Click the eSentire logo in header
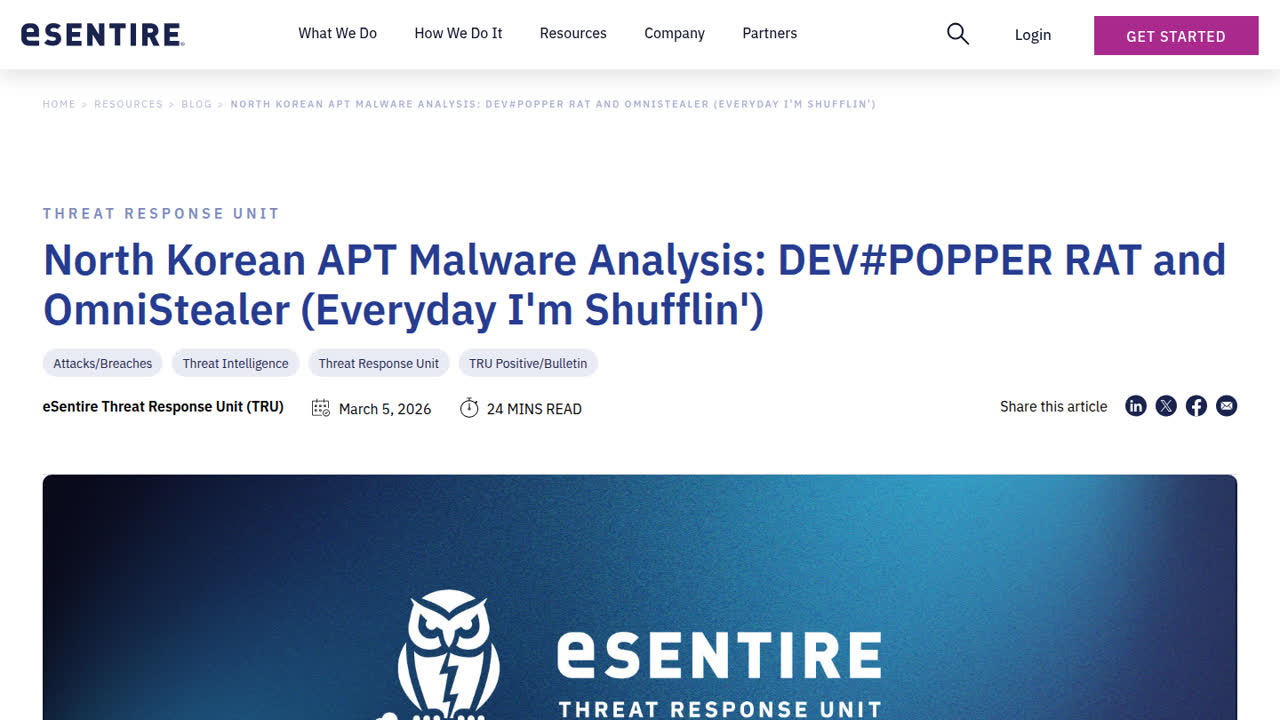The image size is (1280, 720). click(102, 34)
